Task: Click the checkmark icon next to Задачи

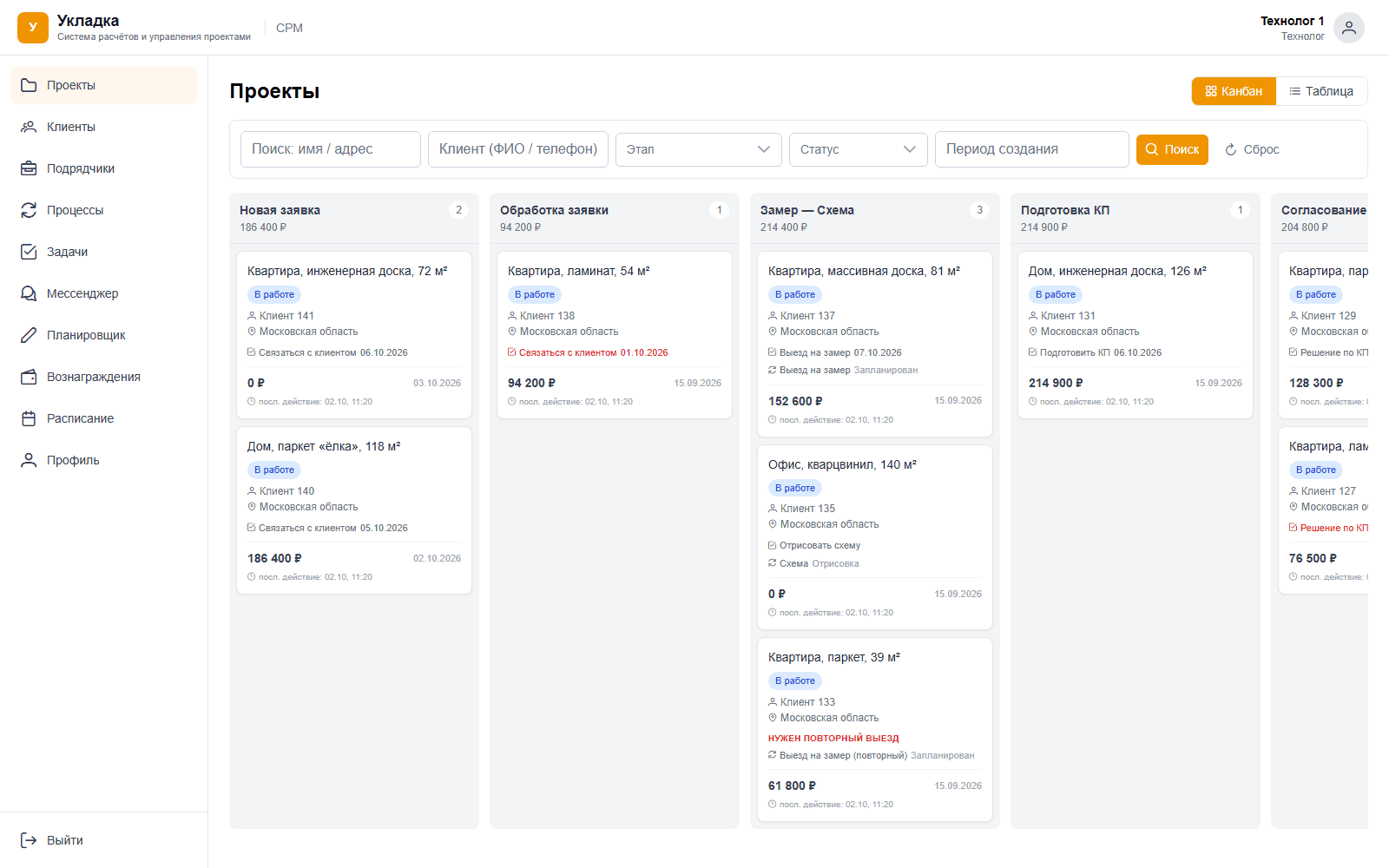Action: coord(29,252)
